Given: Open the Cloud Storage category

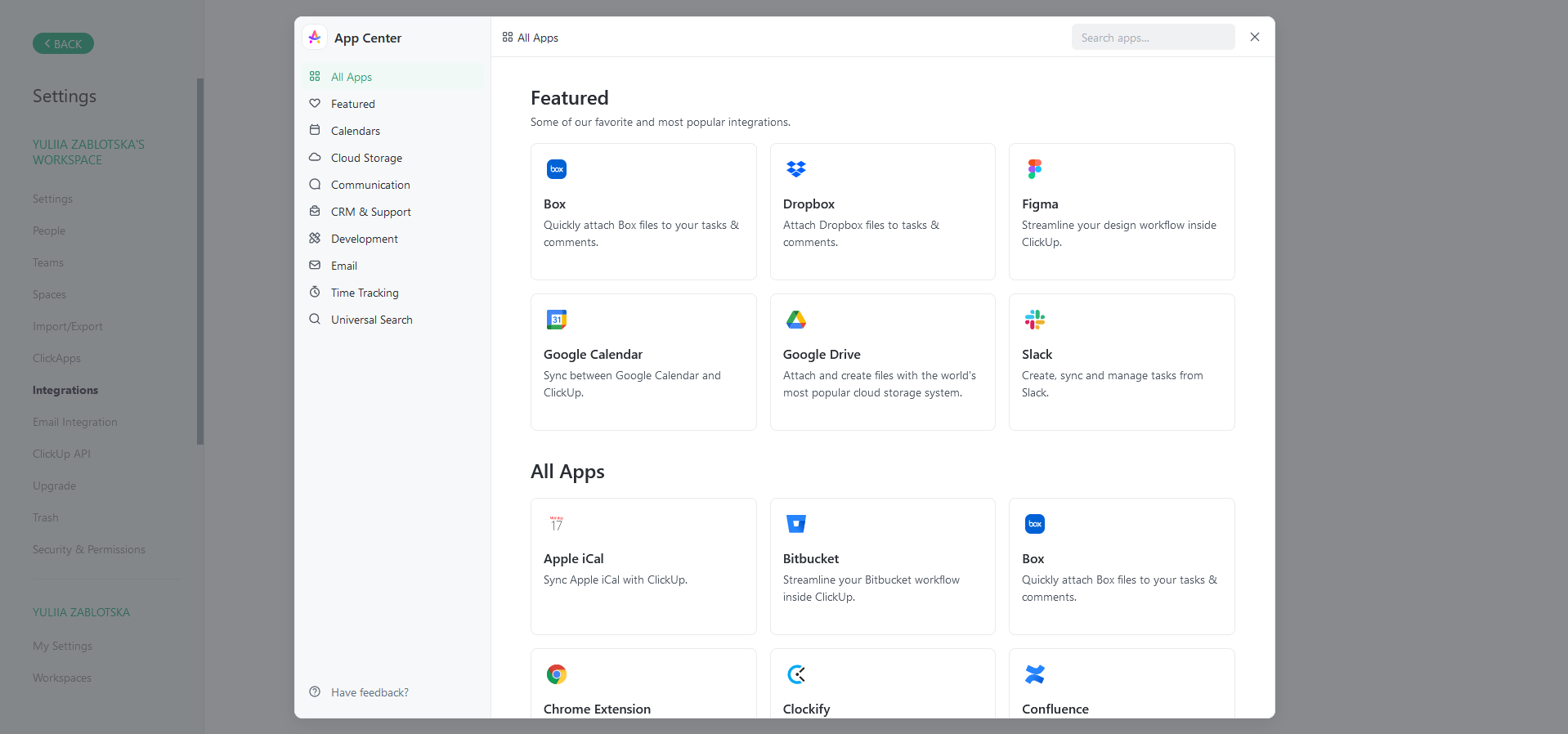Looking at the screenshot, I should tap(392, 158).
